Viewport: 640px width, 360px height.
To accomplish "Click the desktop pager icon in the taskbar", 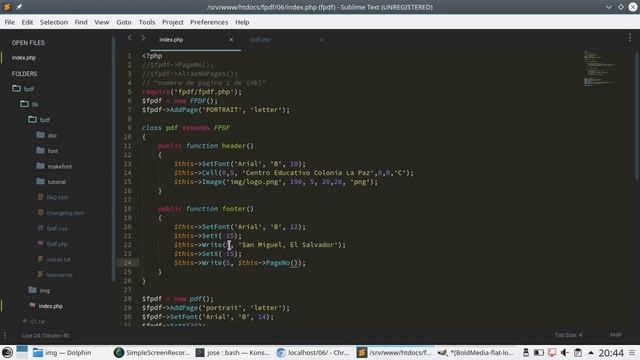I will point(22,352).
